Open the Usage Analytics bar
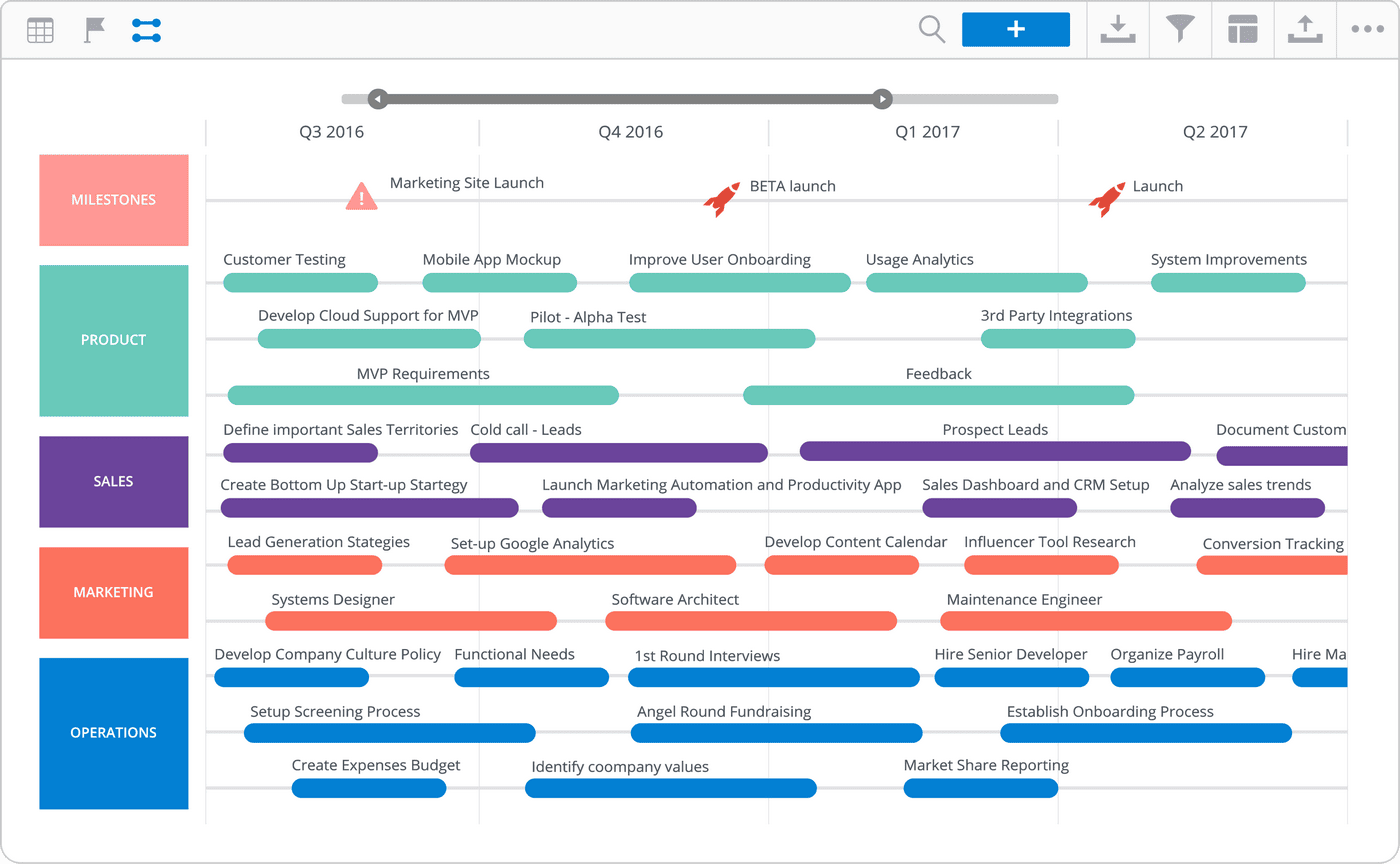Viewport: 1400px width, 864px height. [977, 283]
